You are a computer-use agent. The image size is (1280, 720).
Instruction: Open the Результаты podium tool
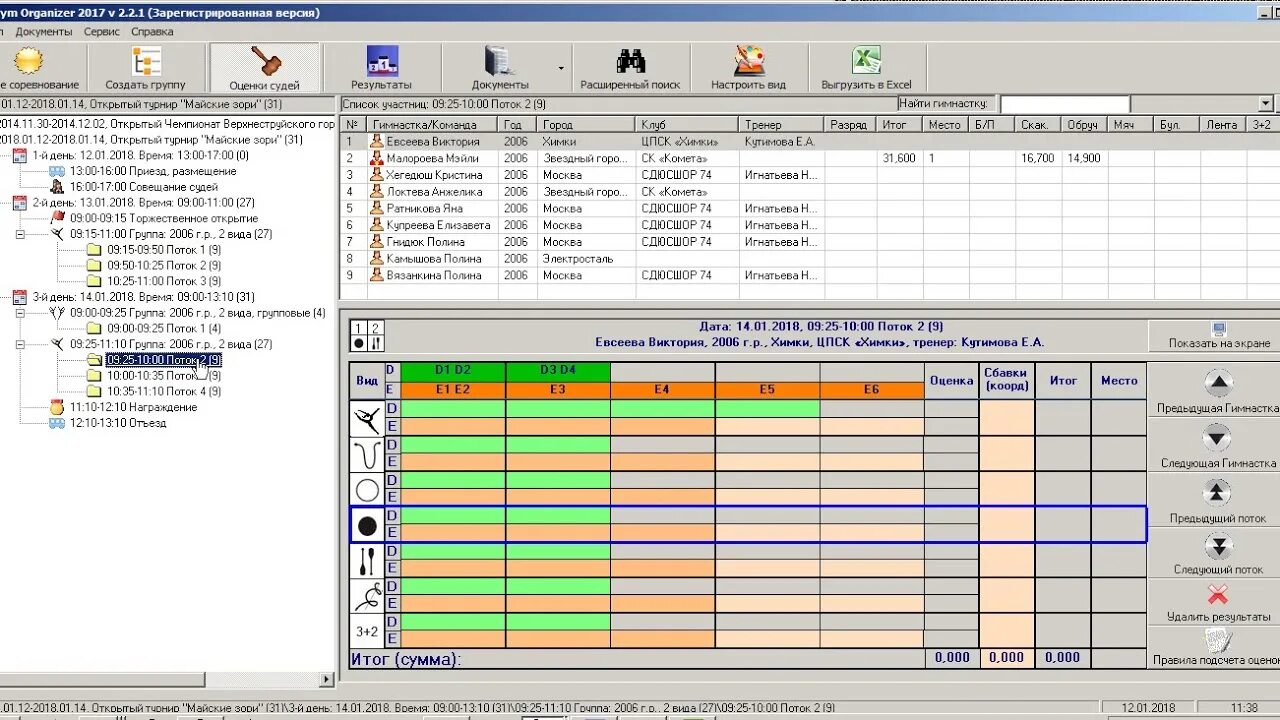pyautogui.click(x=381, y=68)
